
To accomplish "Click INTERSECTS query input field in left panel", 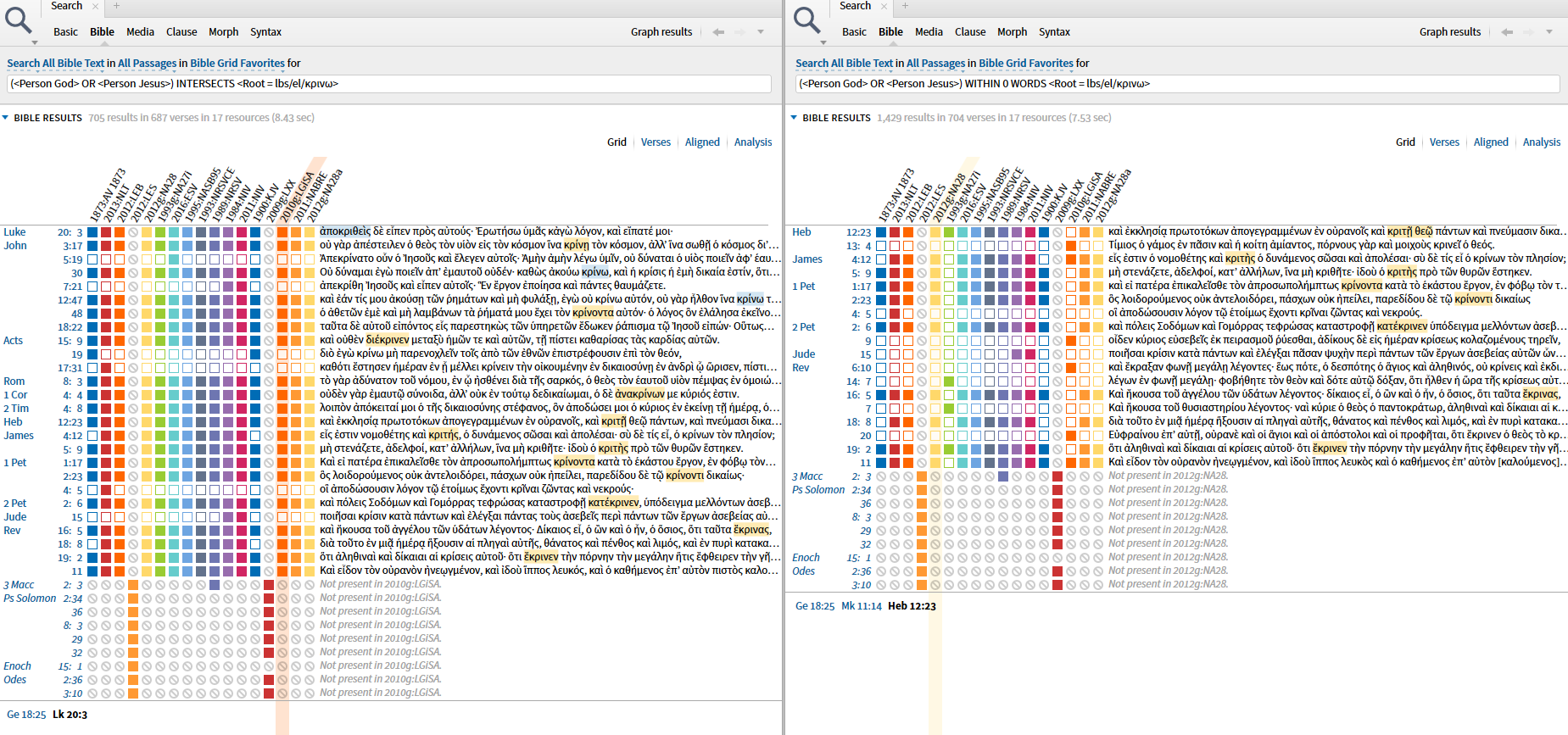I will (x=389, y=84).
